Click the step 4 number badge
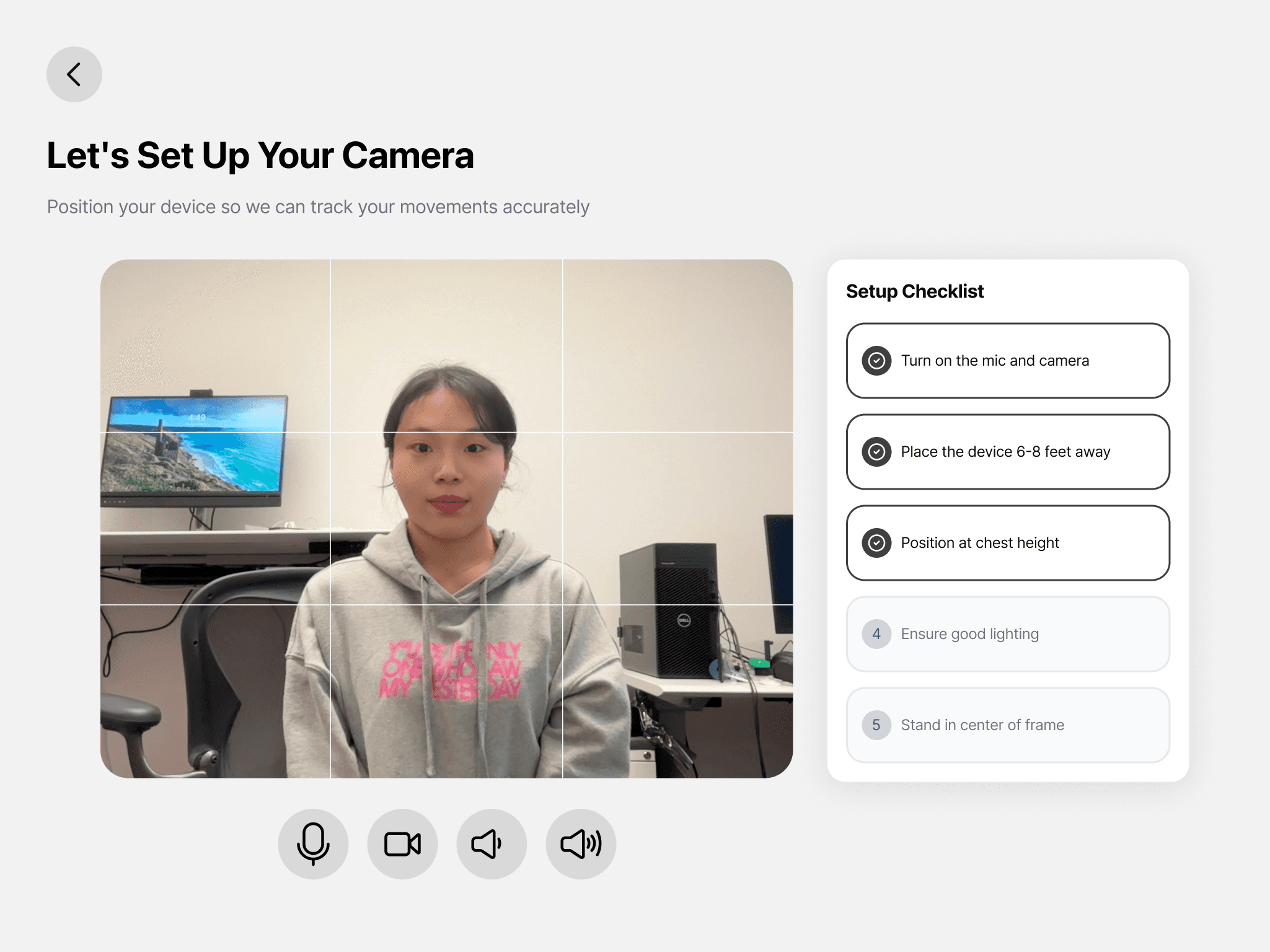1270x952 pixels. 876,633
